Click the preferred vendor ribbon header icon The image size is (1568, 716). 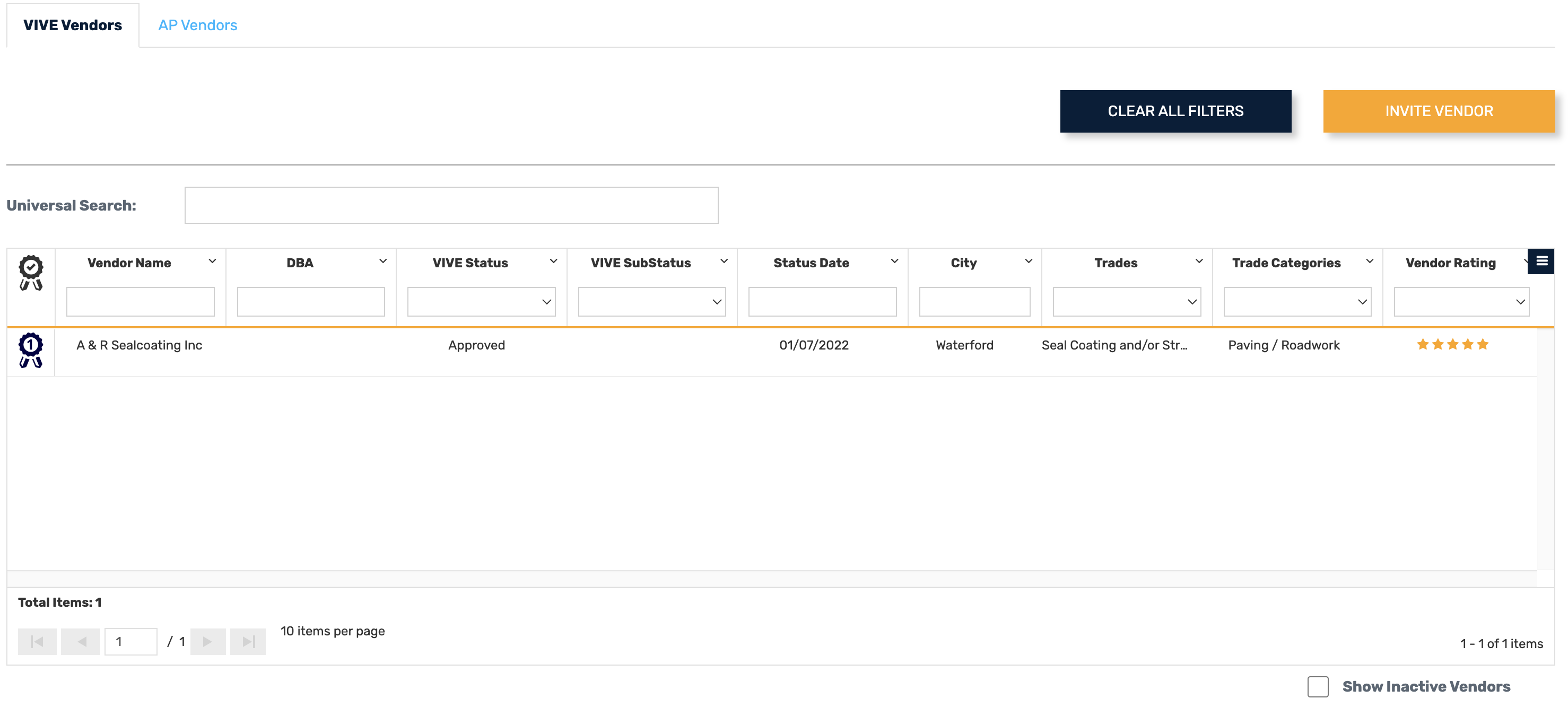coord(30,273)
